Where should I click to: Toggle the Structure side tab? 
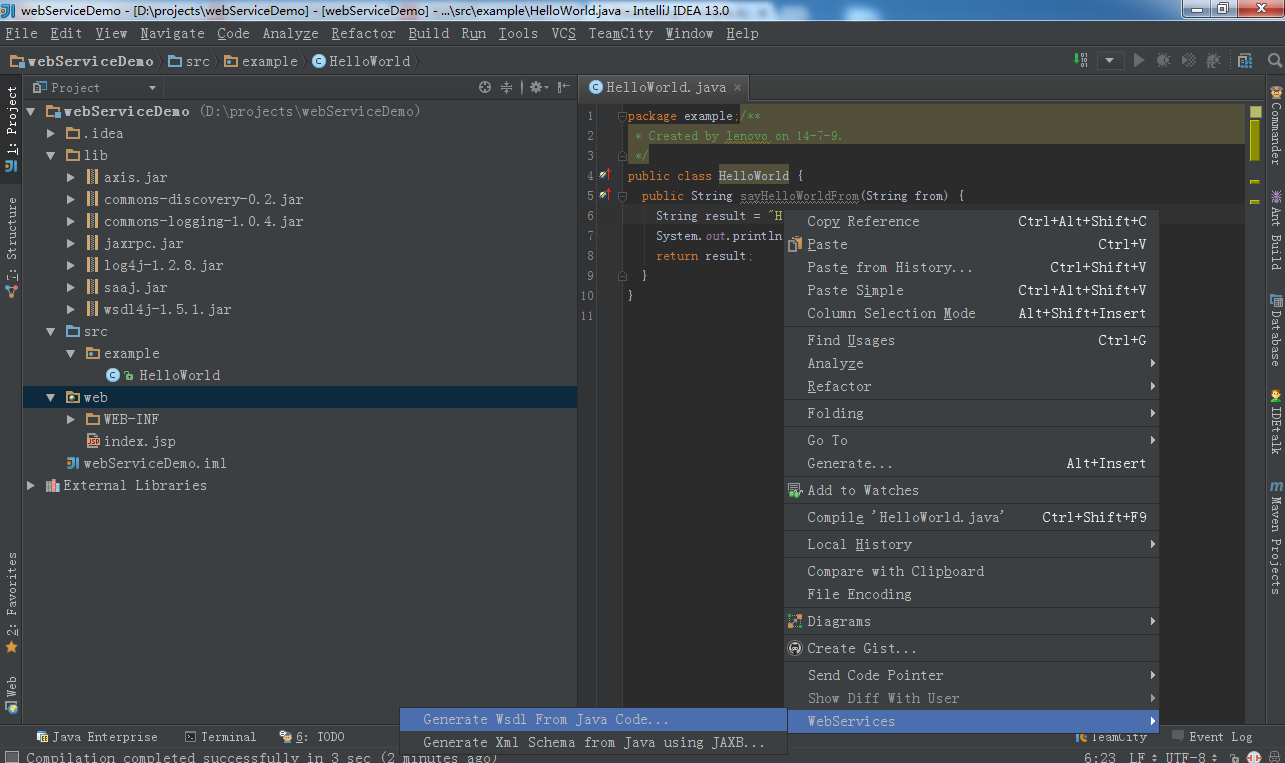pos(11,247)
